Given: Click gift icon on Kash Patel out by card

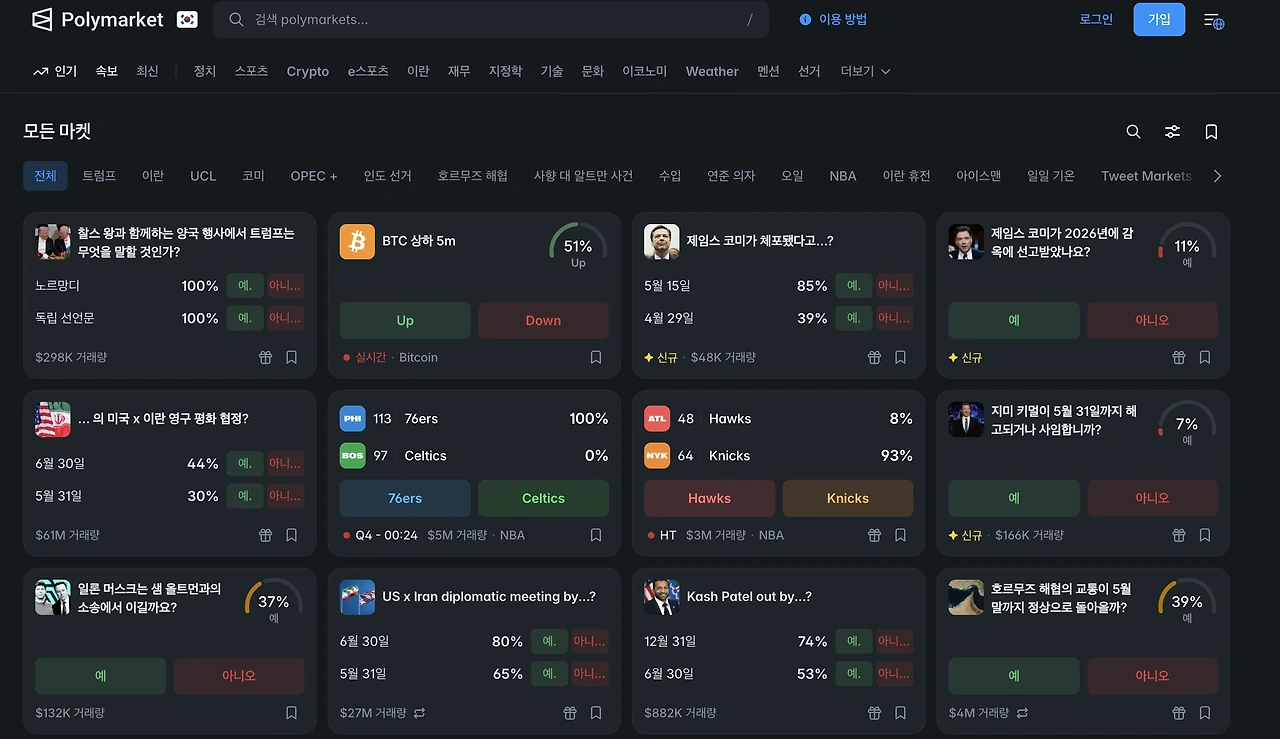Looking at the screenshot, I should 874,713.
